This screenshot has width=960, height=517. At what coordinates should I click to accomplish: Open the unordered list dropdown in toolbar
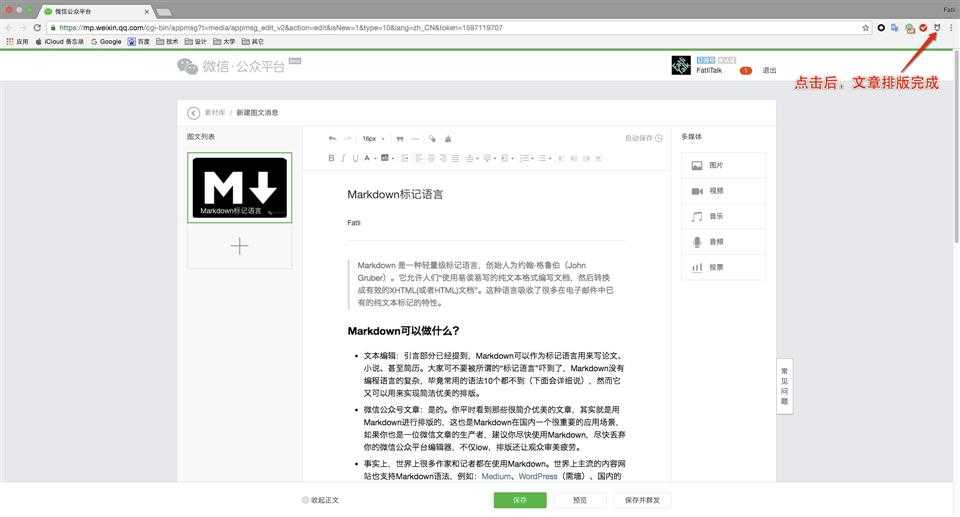(x=543, y=158)
